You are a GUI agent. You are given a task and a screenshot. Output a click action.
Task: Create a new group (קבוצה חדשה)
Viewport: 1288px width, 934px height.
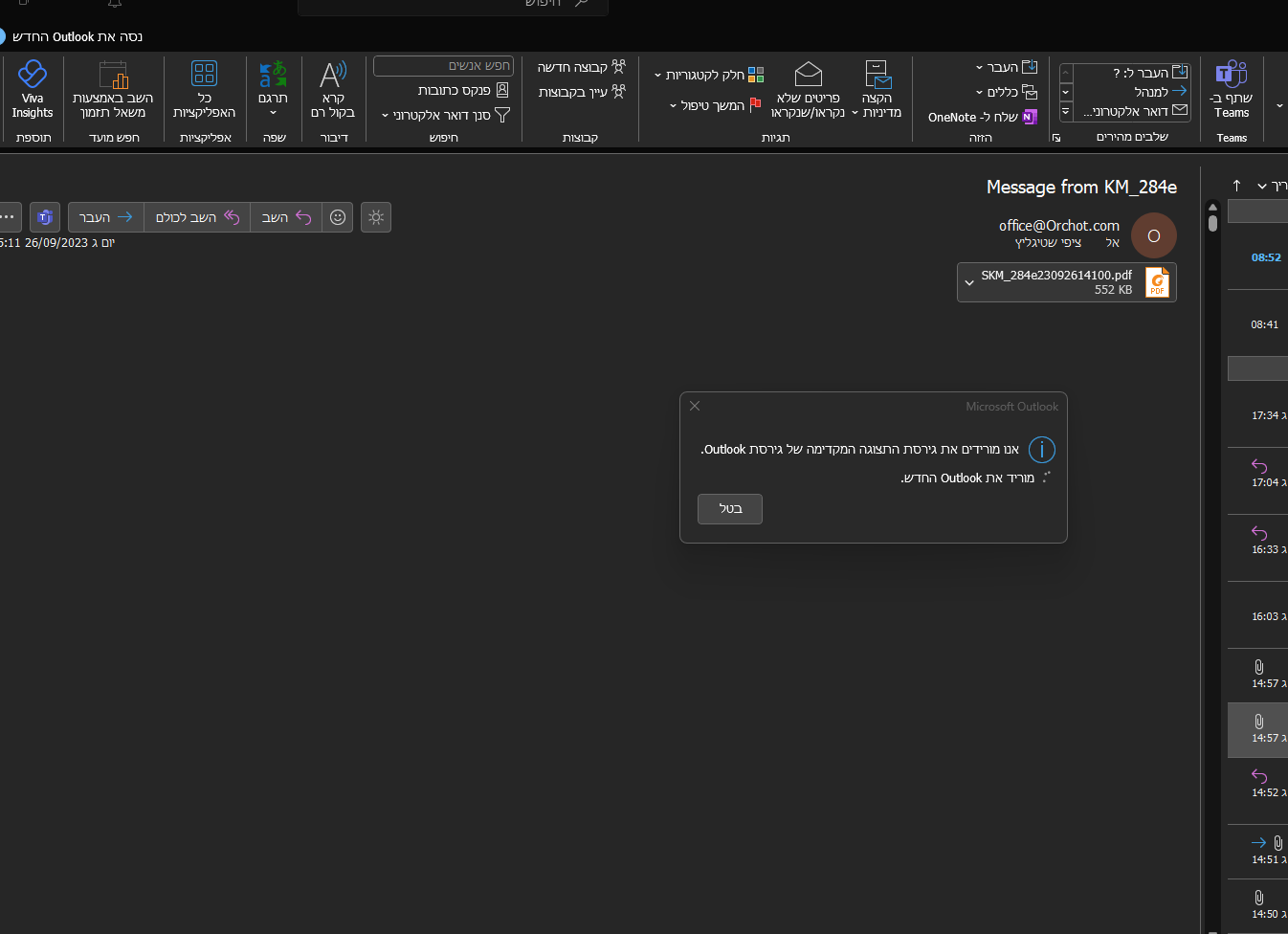tap(581, 67)
